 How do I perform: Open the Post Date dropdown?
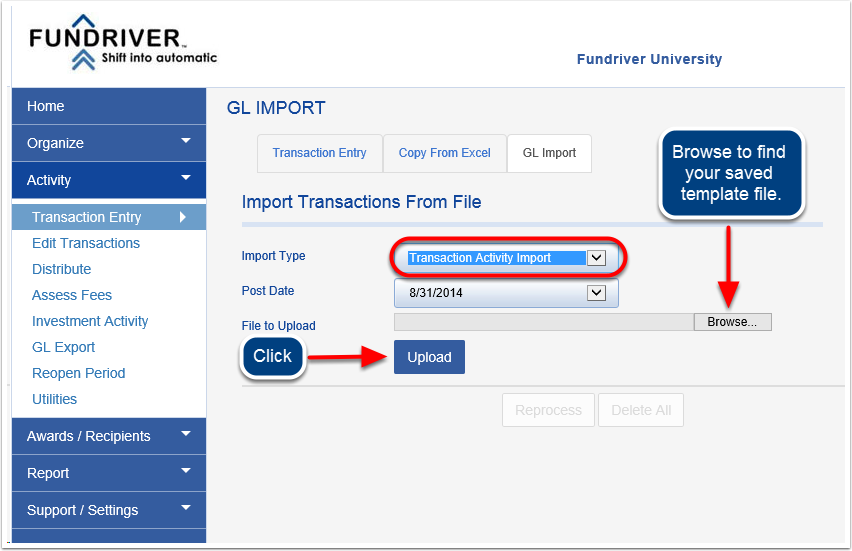pos(506,293)
